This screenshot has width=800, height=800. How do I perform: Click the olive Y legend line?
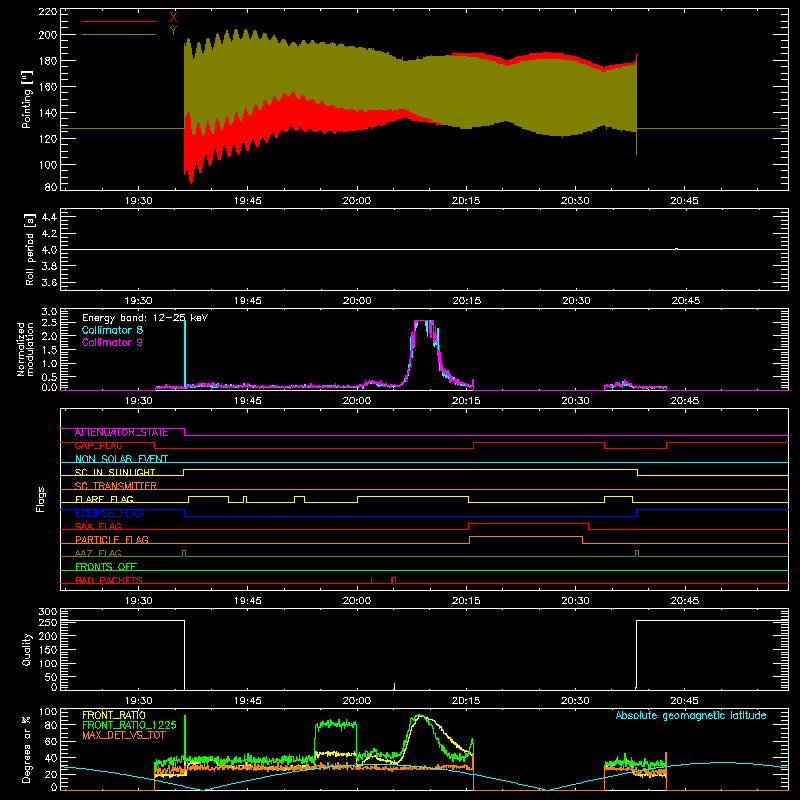(x=119, y=34)
